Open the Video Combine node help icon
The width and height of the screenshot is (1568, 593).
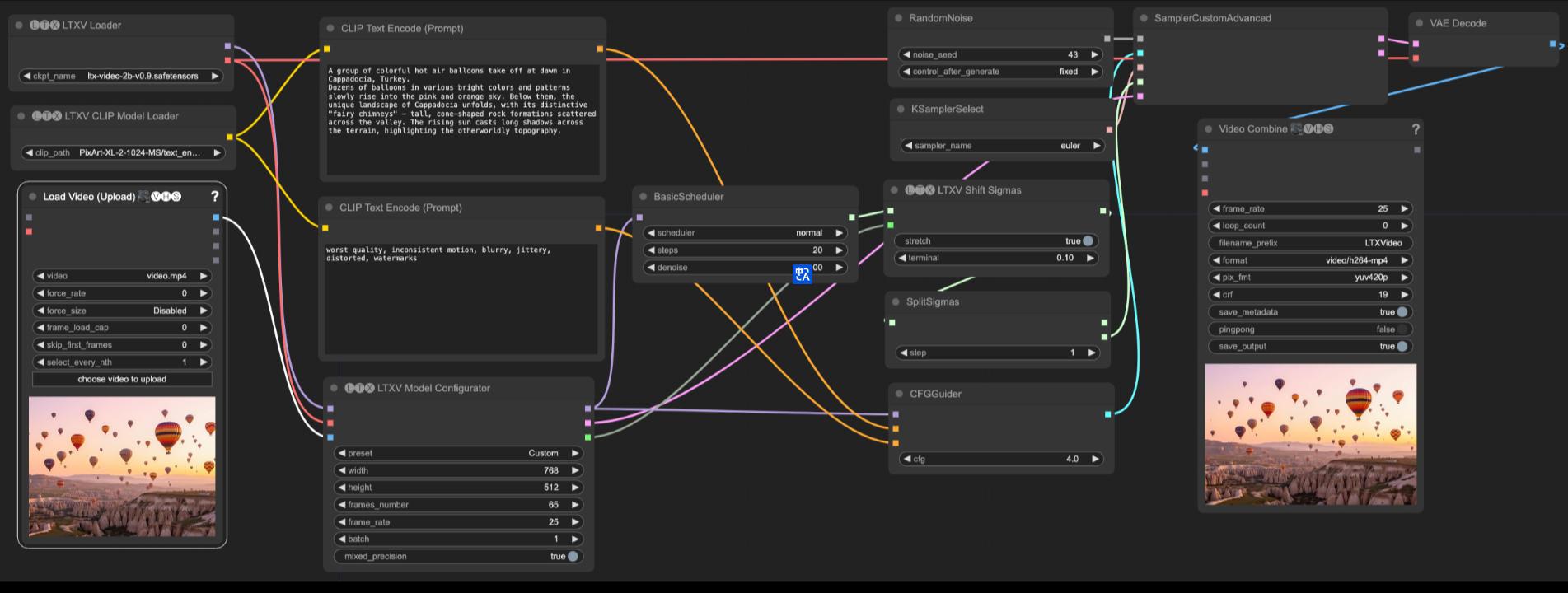click(1416, 129)
